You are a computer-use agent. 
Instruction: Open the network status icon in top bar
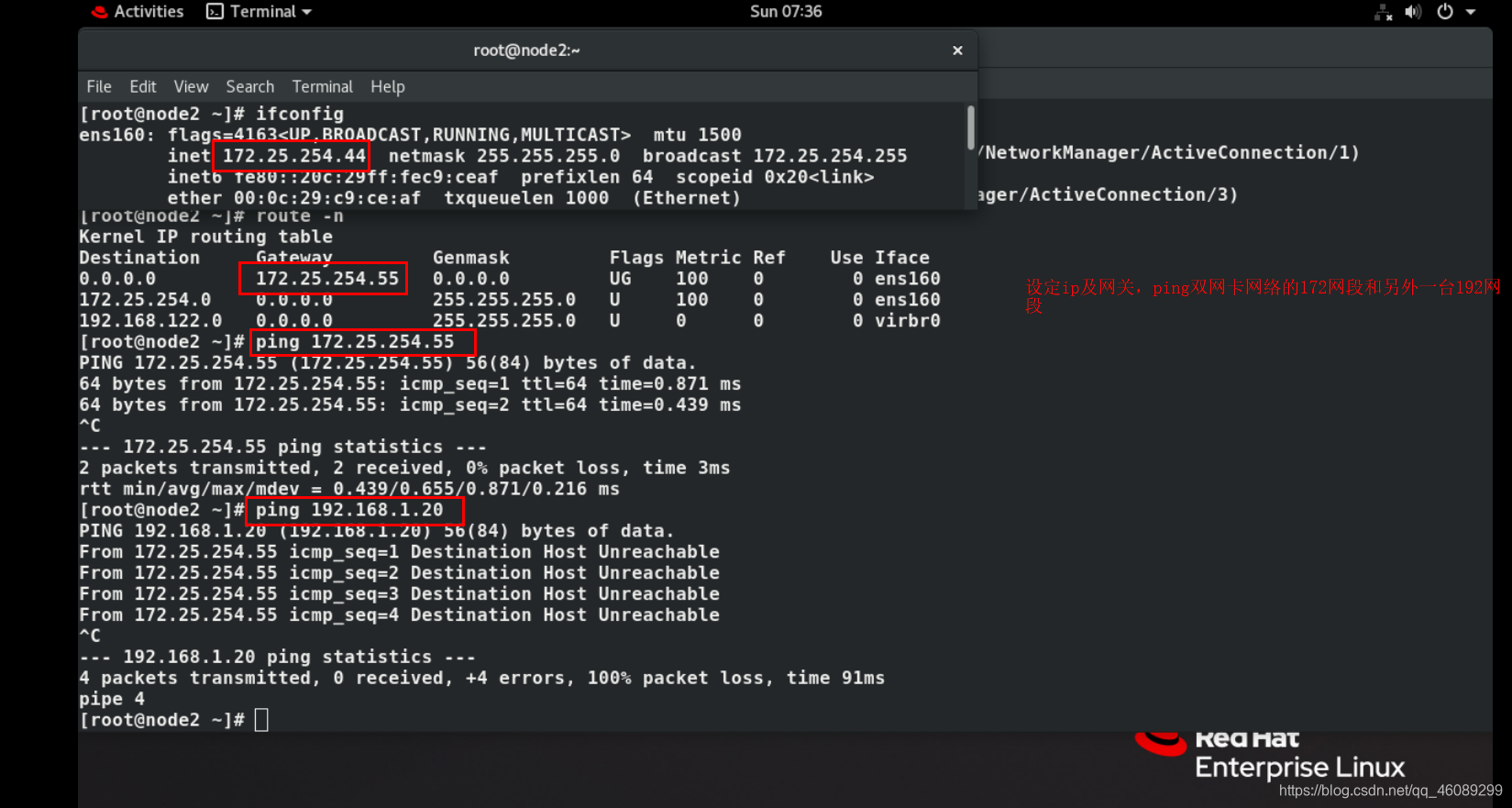coord(1383,12)
